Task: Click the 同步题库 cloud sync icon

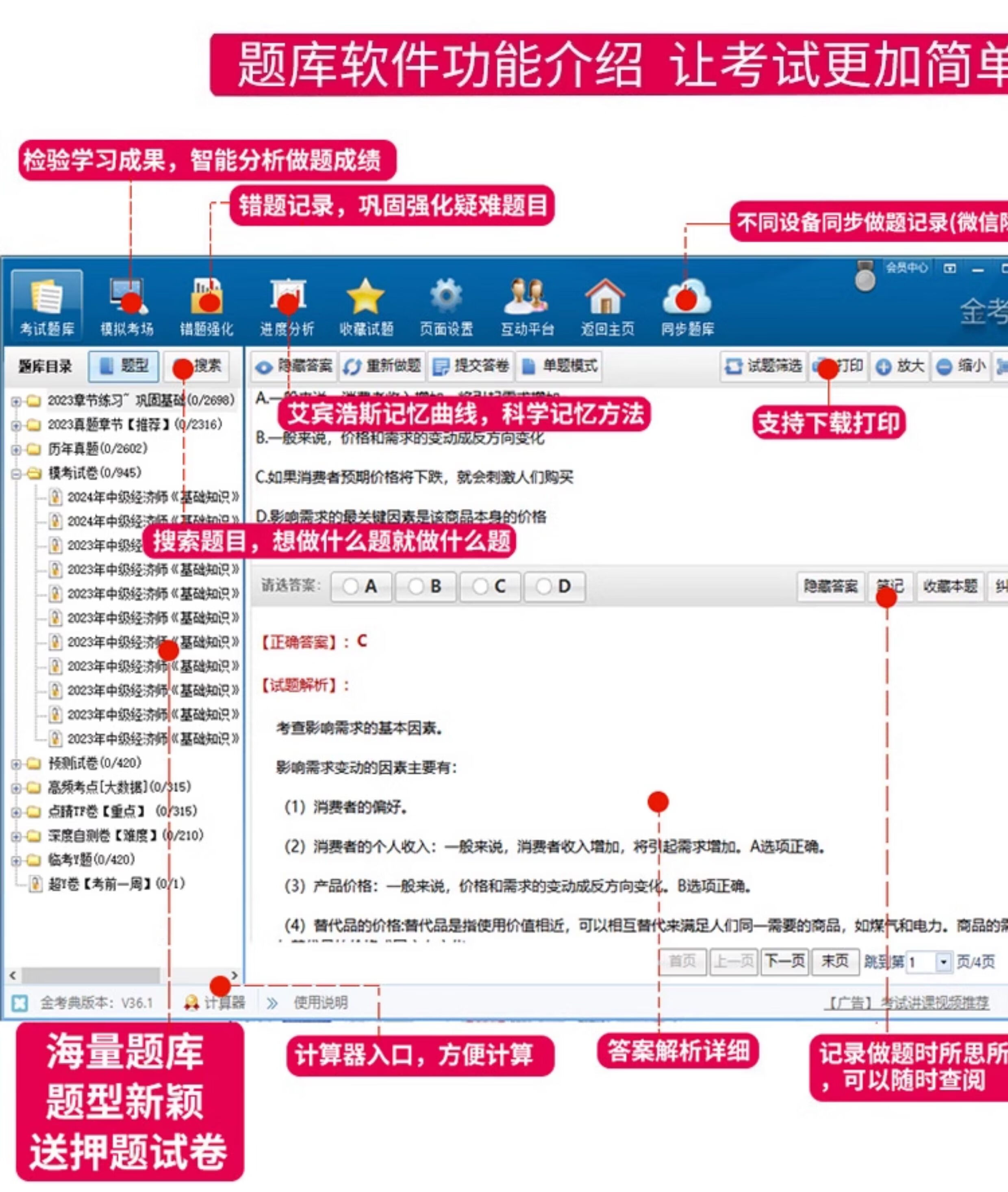Action: [x=687, y=306]
